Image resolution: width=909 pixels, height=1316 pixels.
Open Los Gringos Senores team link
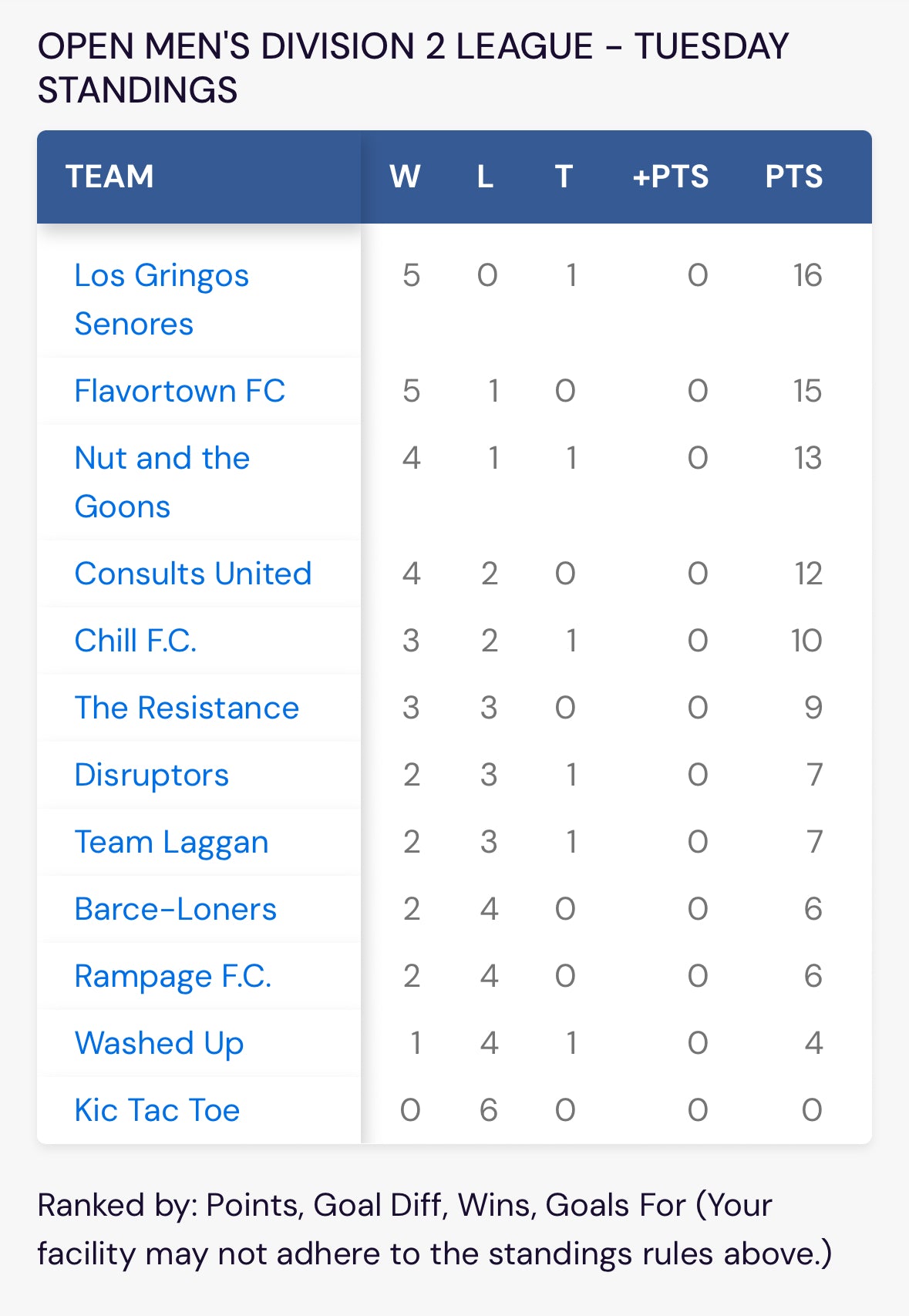pyautogui.click(x=162, y=299)
